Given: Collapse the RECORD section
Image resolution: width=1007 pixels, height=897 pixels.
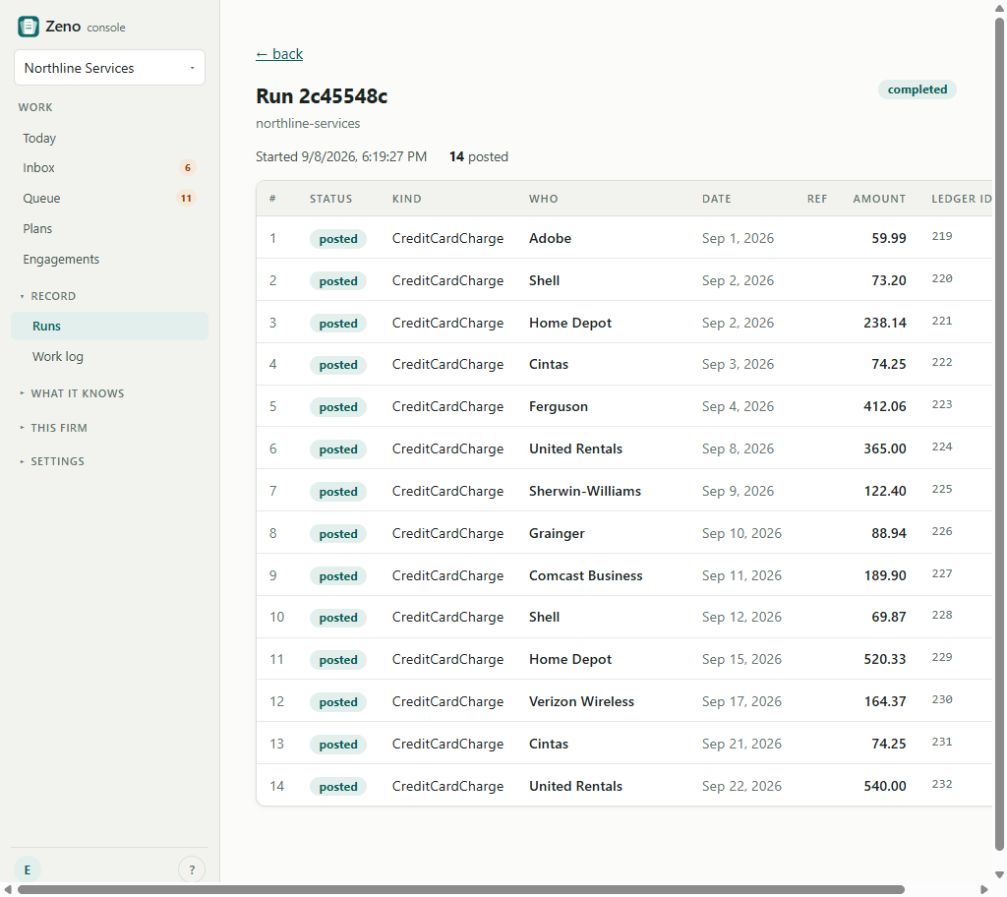Looking at the screenshot, I should pyautogui.click(x=48, y=296).
